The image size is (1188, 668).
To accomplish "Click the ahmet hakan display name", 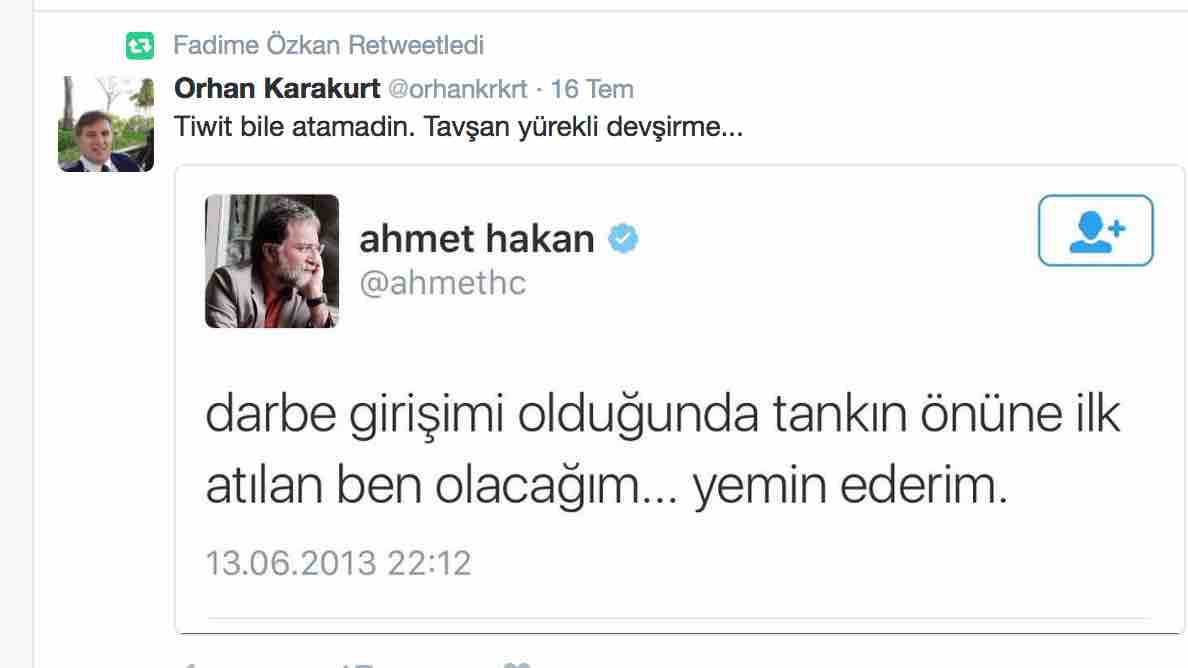I will click(477, 239).
